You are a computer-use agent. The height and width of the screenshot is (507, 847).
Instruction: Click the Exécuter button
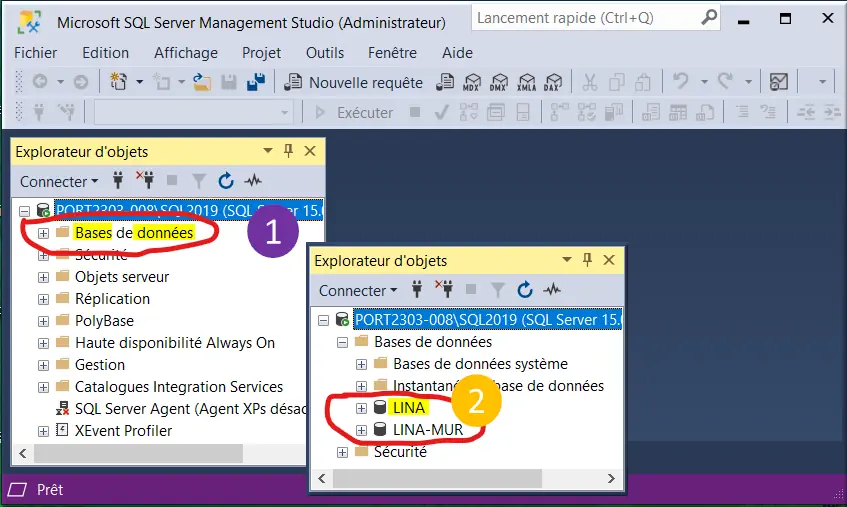click(354, 112)
